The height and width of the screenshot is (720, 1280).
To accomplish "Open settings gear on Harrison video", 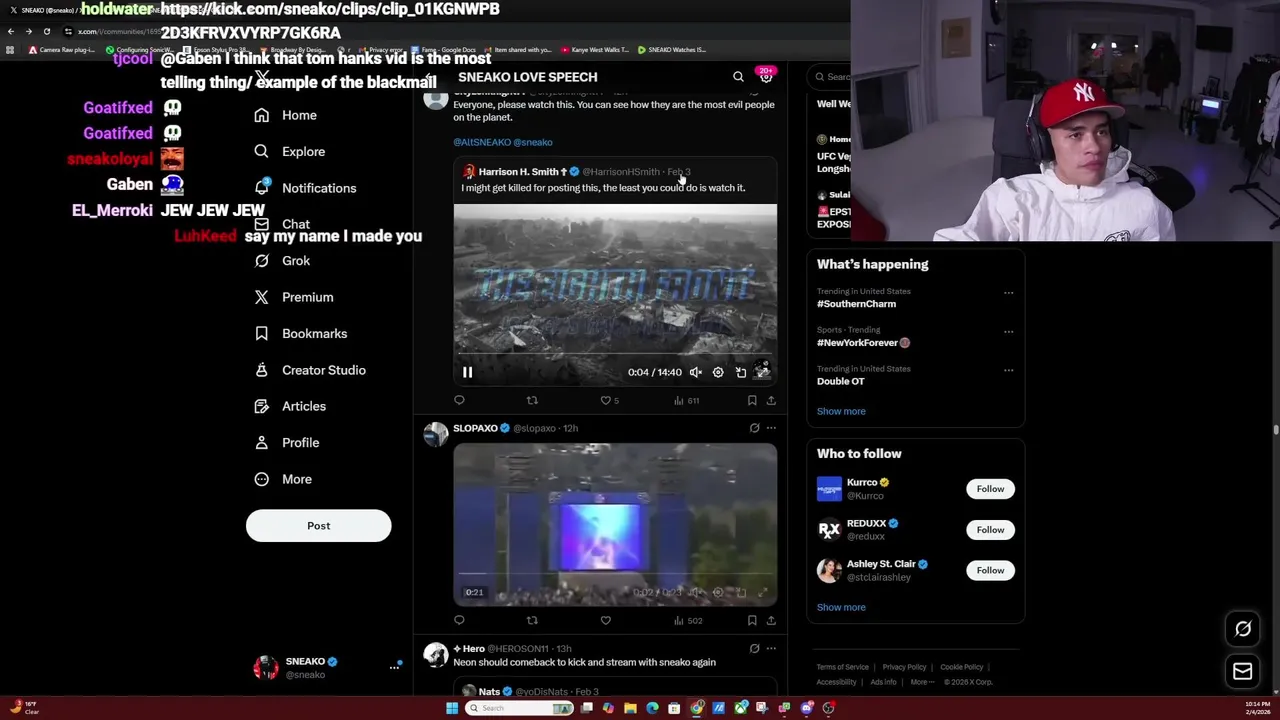I will click(718, 372).
